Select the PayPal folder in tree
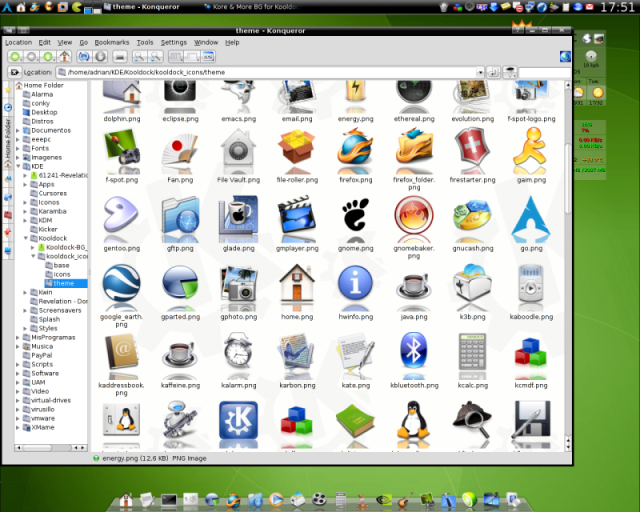This screenshot has width=640, height=512. click(x=38, y=355)
